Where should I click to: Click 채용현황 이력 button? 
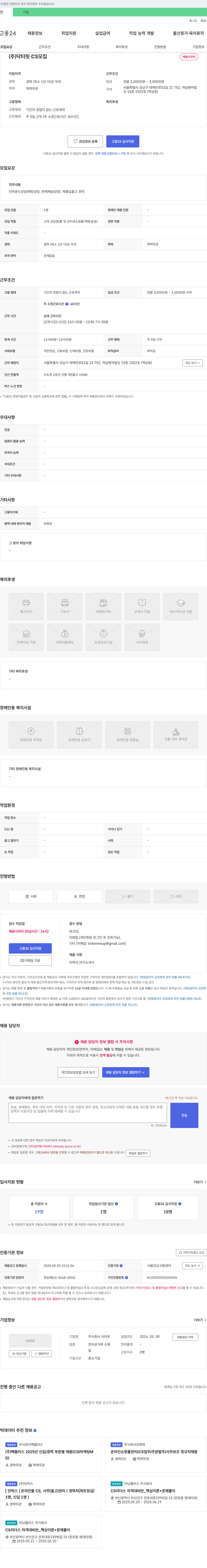coord(185,1337)
